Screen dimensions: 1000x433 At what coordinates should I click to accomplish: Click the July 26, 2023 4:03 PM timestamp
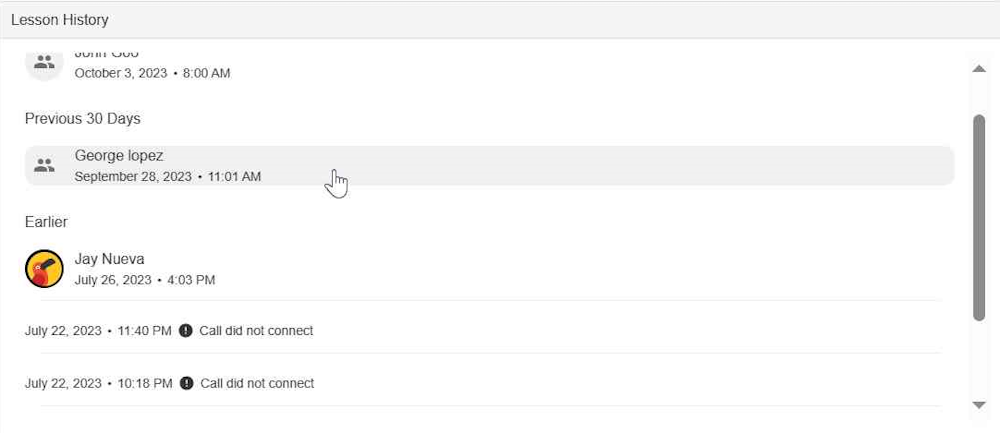(x=144, y=280)
